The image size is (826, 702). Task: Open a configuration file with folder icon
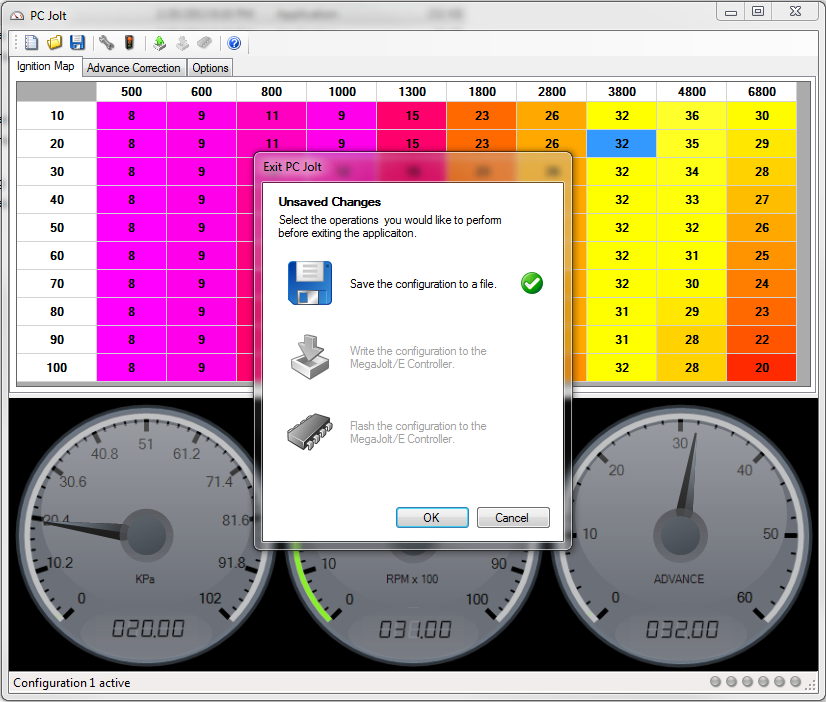tap(54, 43)
